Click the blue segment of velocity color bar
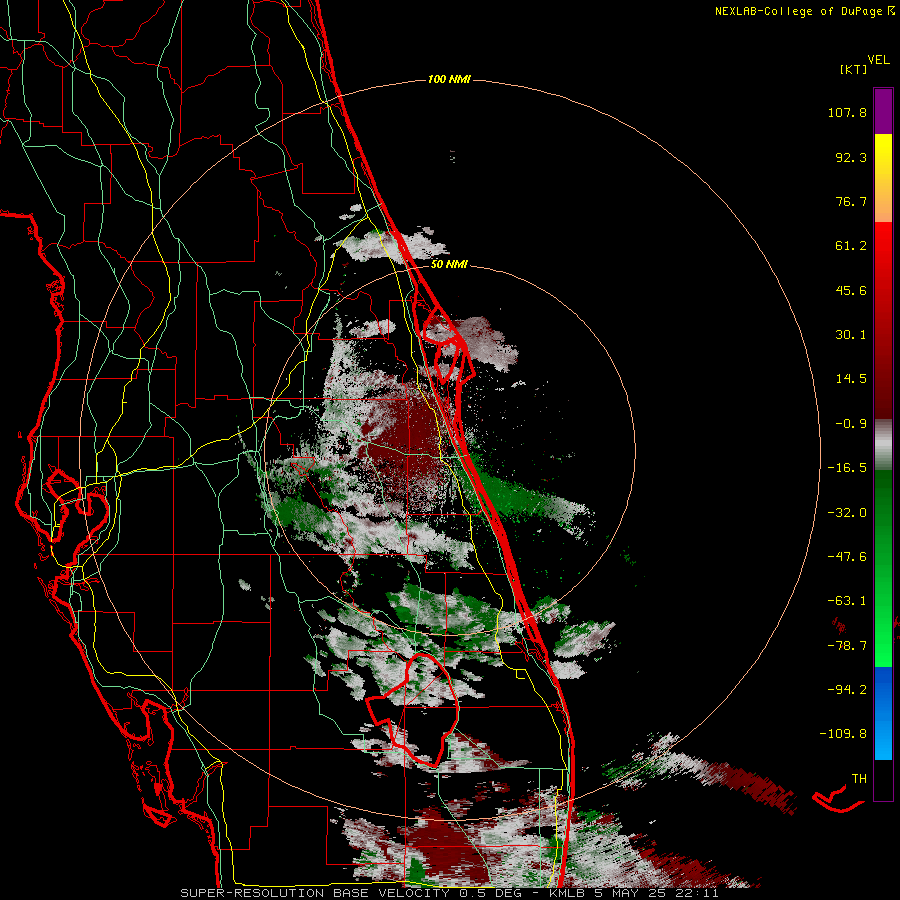The image size is (900, 900). pos(883,713)
